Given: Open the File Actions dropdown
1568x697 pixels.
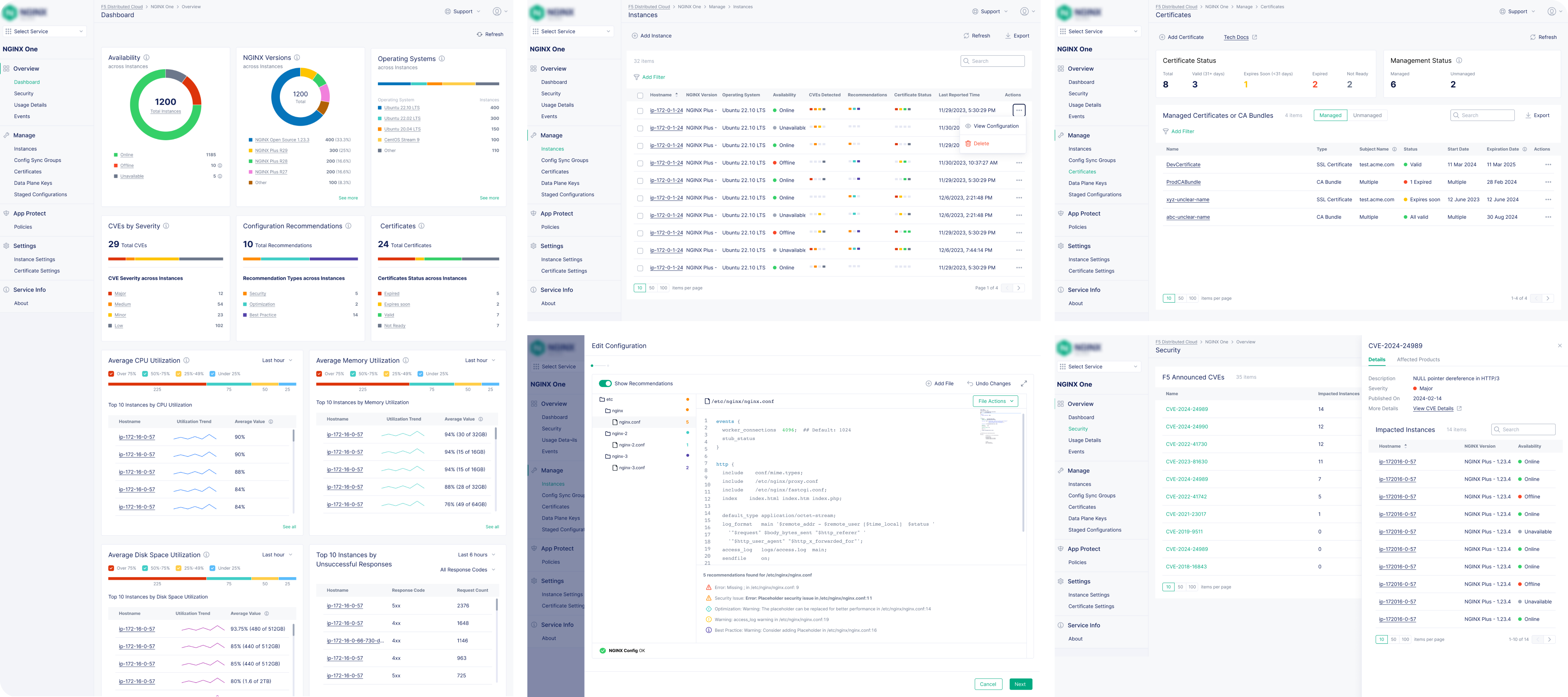Looking at the screenshot, I should (995, 401).
